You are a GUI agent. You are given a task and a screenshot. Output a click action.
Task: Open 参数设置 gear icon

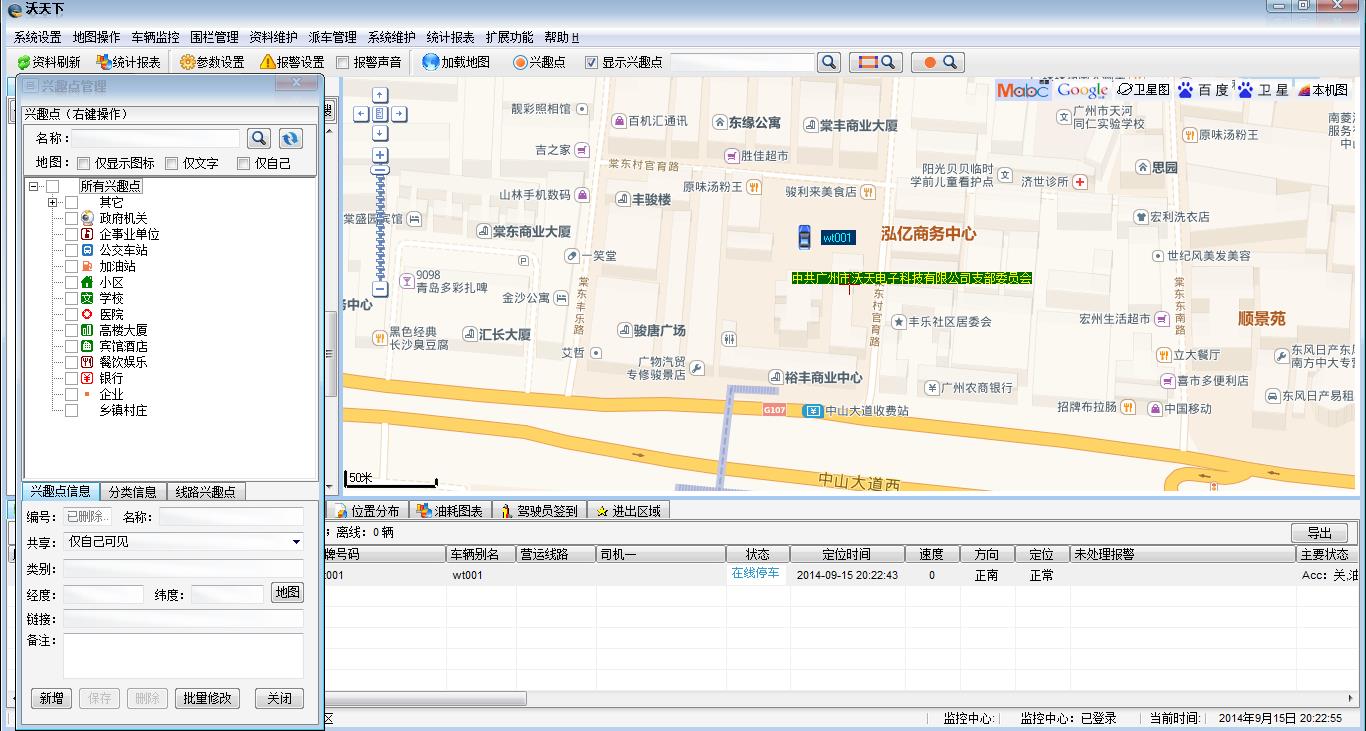click(188, 62)
